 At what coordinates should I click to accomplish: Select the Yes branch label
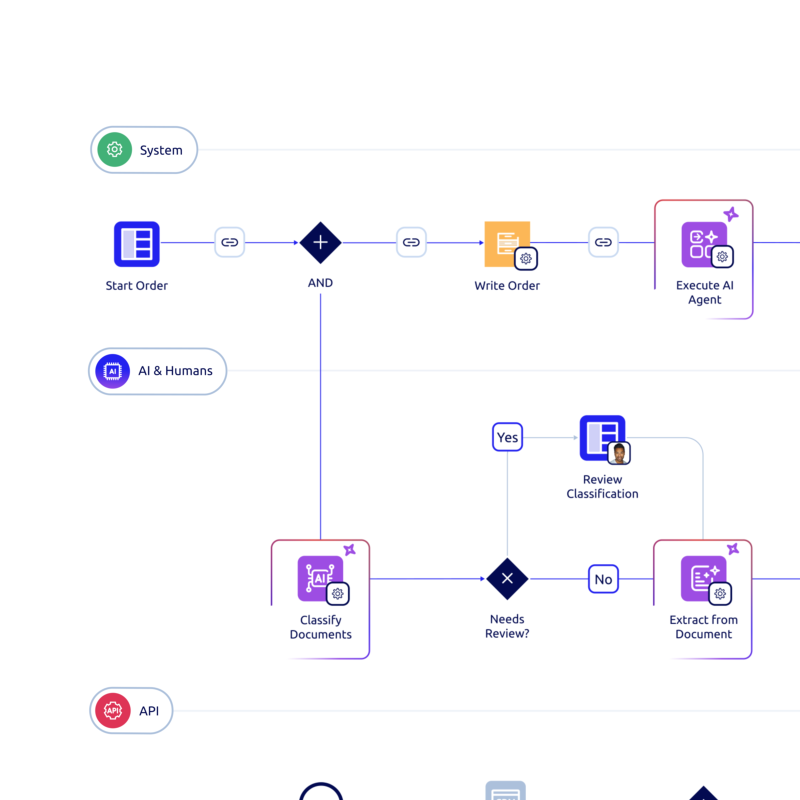507,437
